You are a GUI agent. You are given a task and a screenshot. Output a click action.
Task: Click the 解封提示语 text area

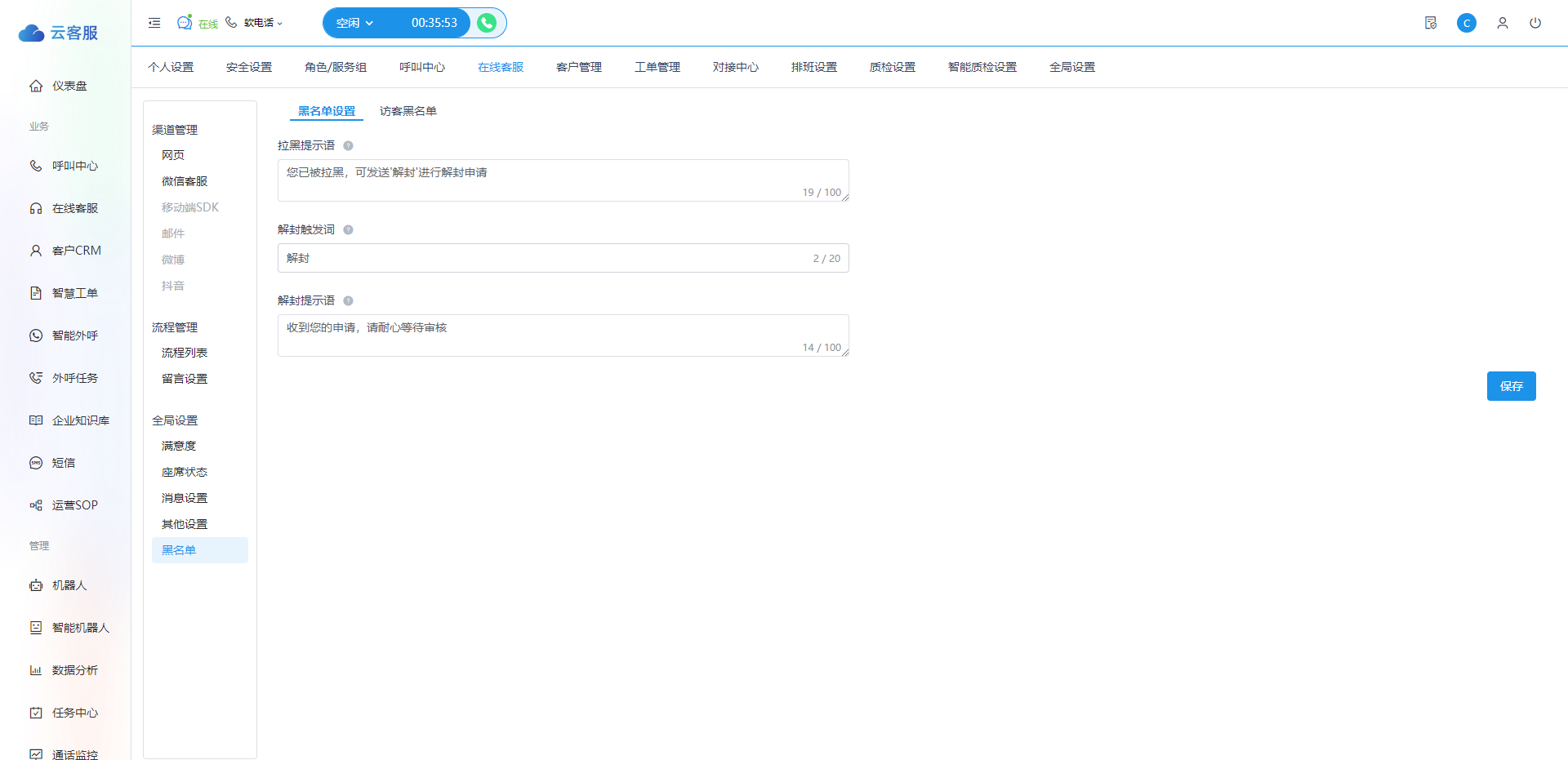(563, 336)
